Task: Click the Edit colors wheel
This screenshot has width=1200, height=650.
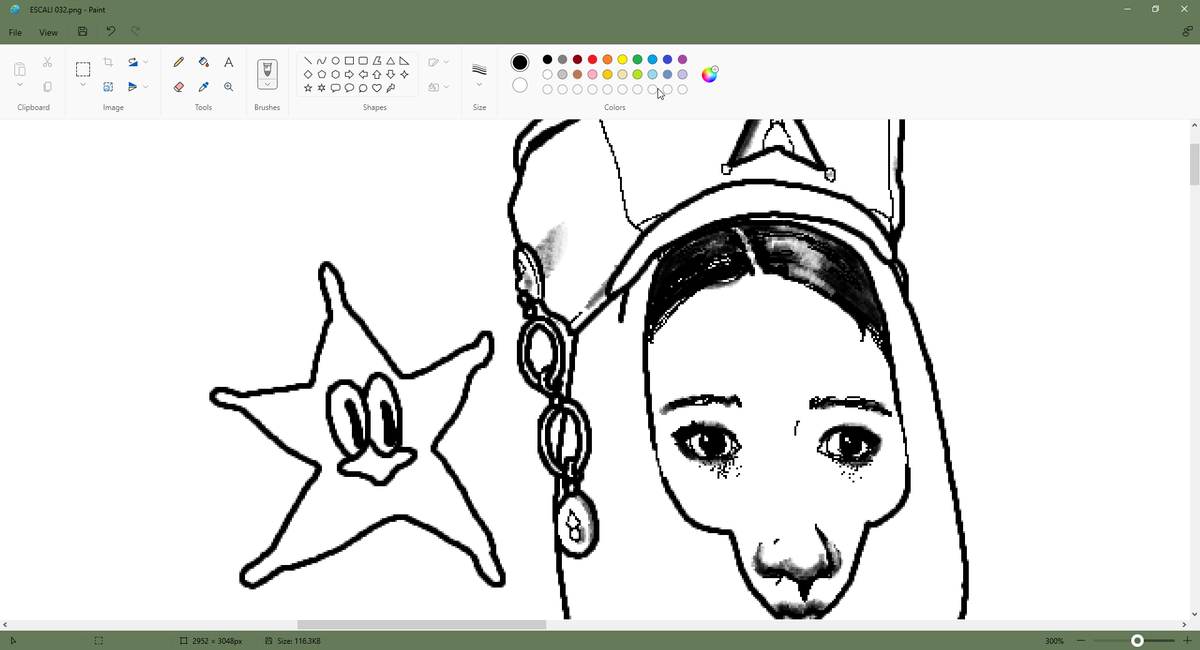Action: point(709,74)
